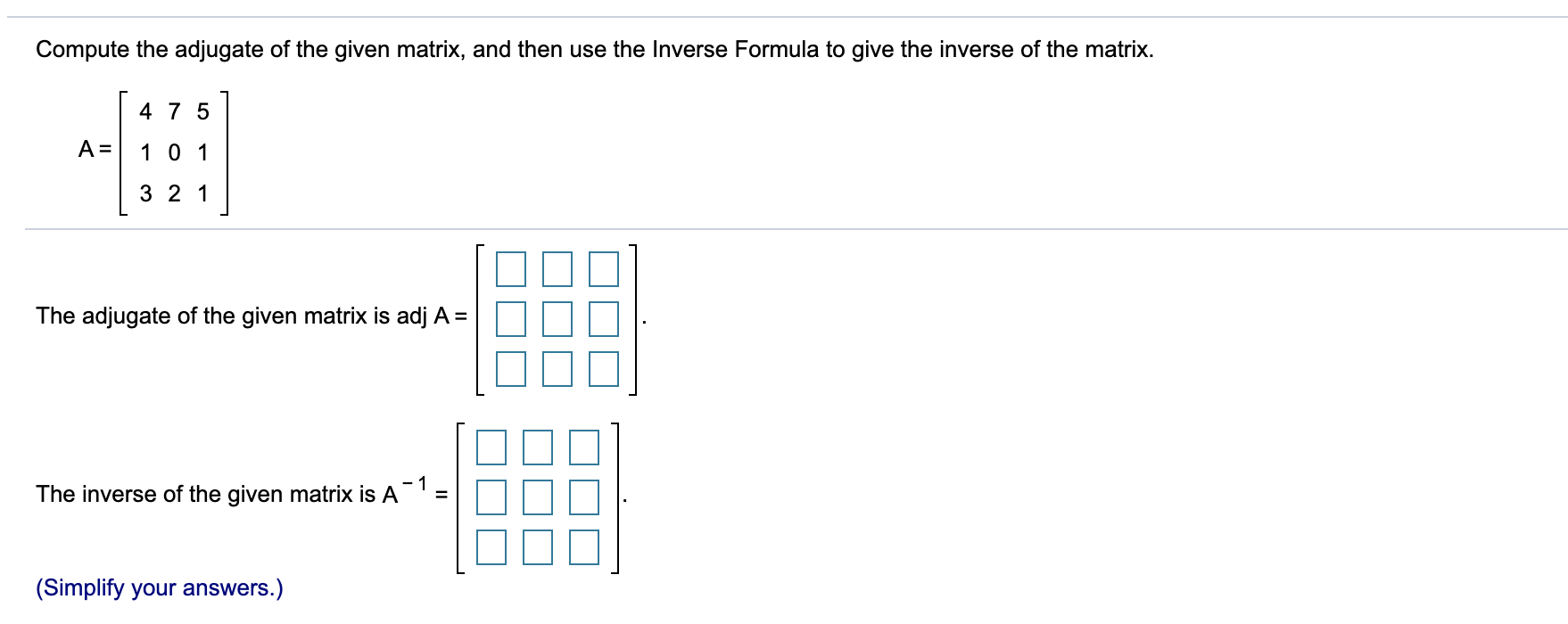Viewport: 1568px width, 624px height.
Task: Click the bottom-middle entry box of the inverse matrix
Action: 539,547
